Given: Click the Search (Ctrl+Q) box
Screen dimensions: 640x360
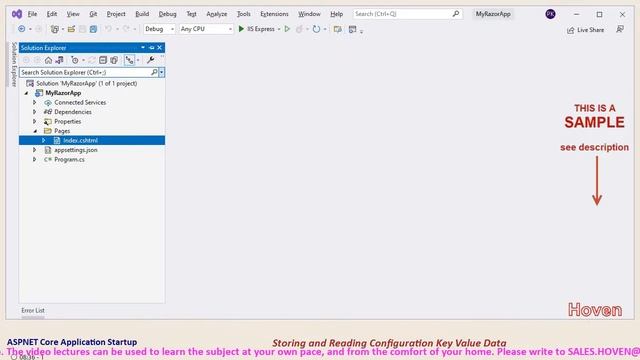Looking at the screenshot, I should click(x=407, y=14).
